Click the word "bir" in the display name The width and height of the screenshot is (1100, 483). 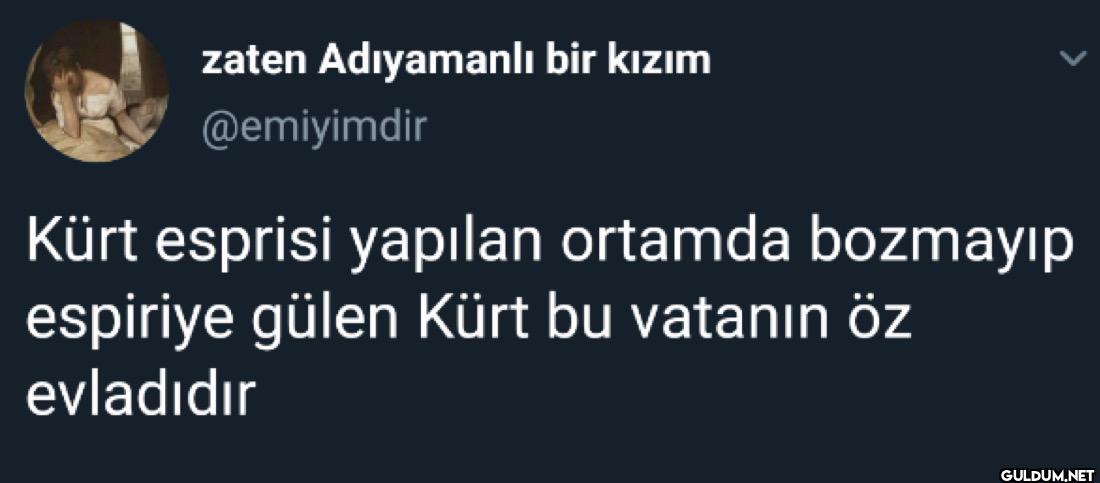(575, 63)
